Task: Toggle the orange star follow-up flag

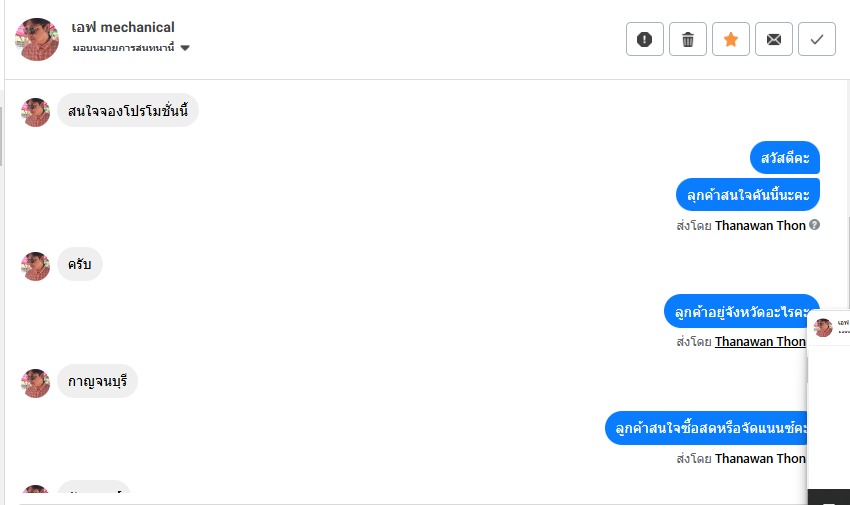Action: point(731,39)
